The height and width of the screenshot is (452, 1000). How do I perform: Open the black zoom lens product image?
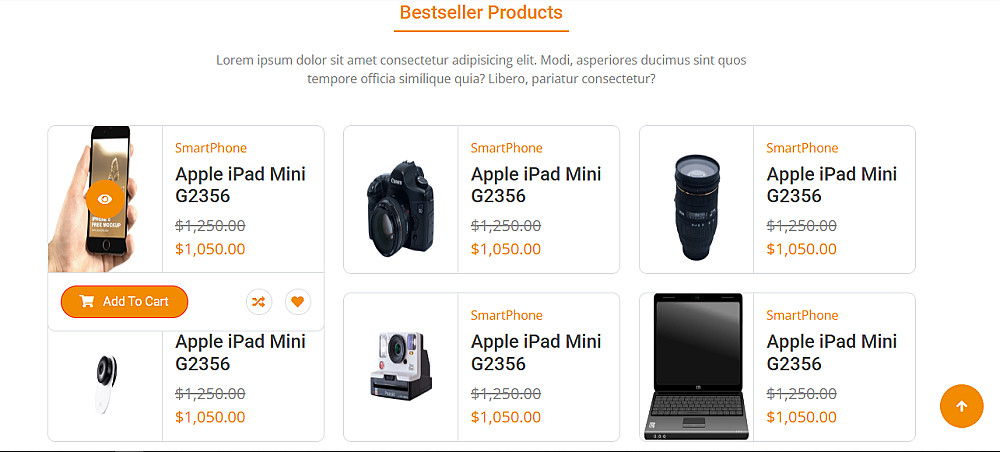pyautogui.click(x=697, y=207)
